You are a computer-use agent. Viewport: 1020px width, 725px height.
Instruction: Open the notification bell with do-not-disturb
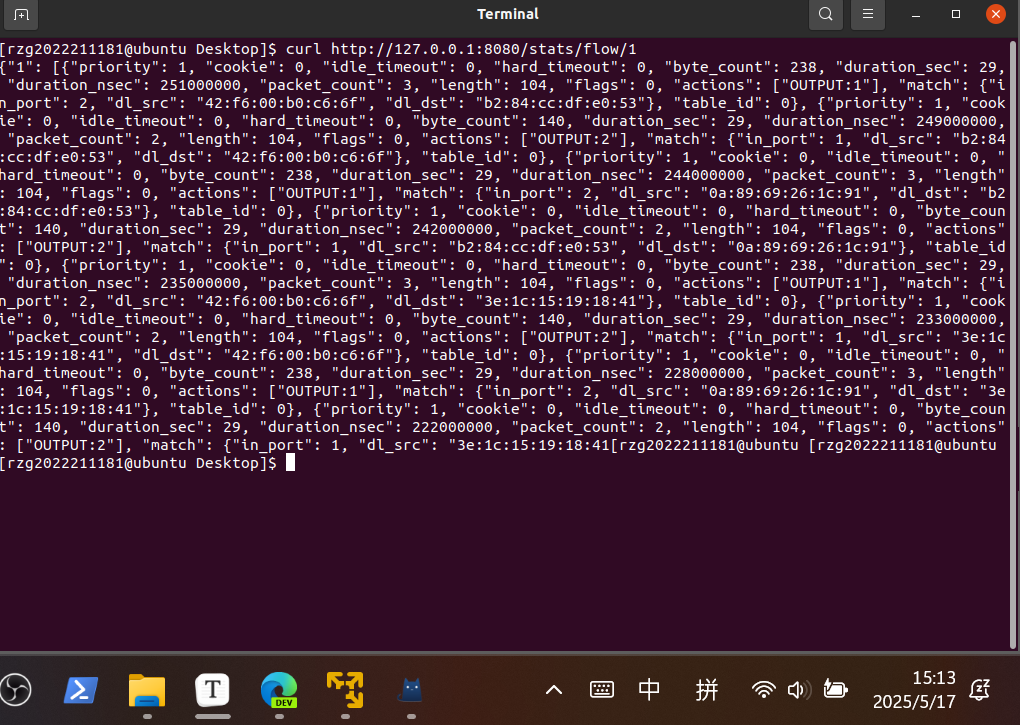click(x=981, y=689)
